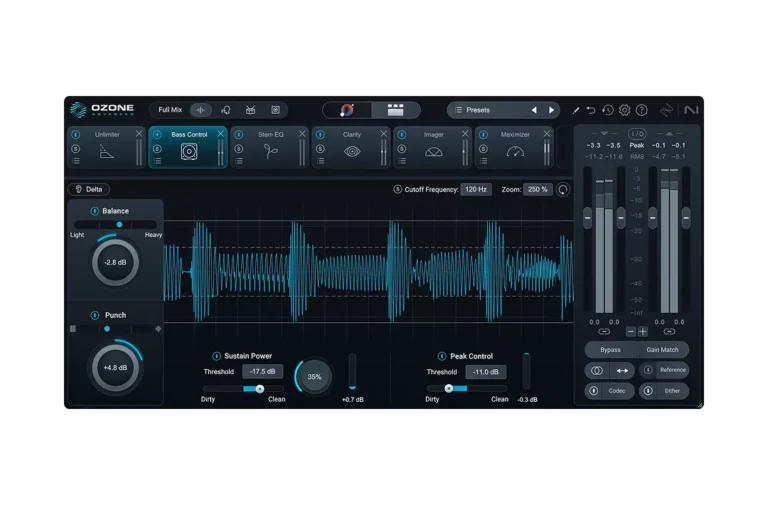Link the output gain faders
Image resolution: width=768 pixels, height=505 pixels.
coord(669,332)
